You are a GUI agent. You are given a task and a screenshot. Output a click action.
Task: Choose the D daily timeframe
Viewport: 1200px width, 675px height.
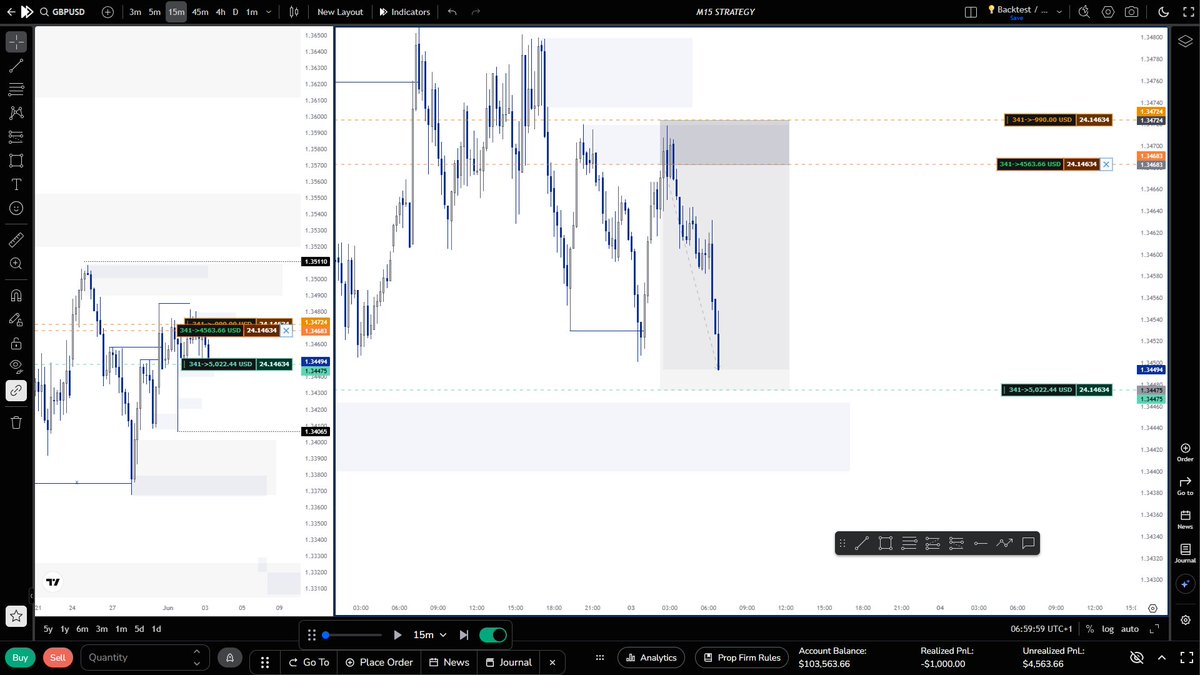coord(236,12)
